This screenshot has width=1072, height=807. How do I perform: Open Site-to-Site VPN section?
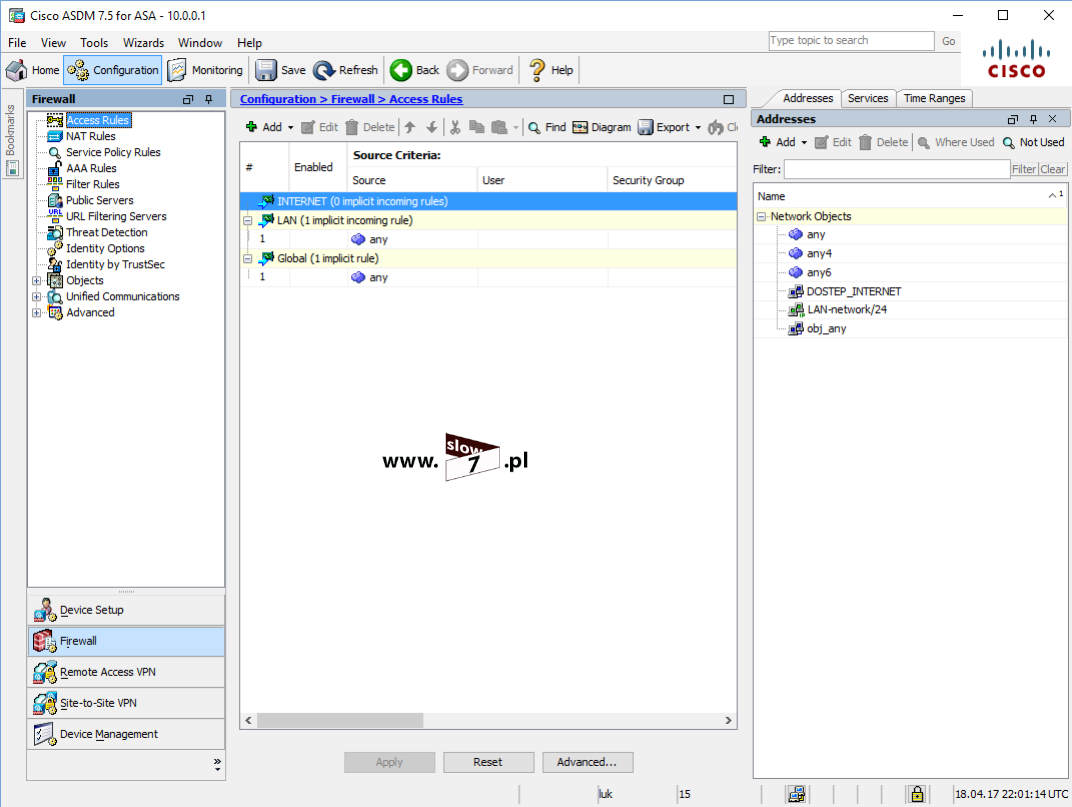click(126, 703)
